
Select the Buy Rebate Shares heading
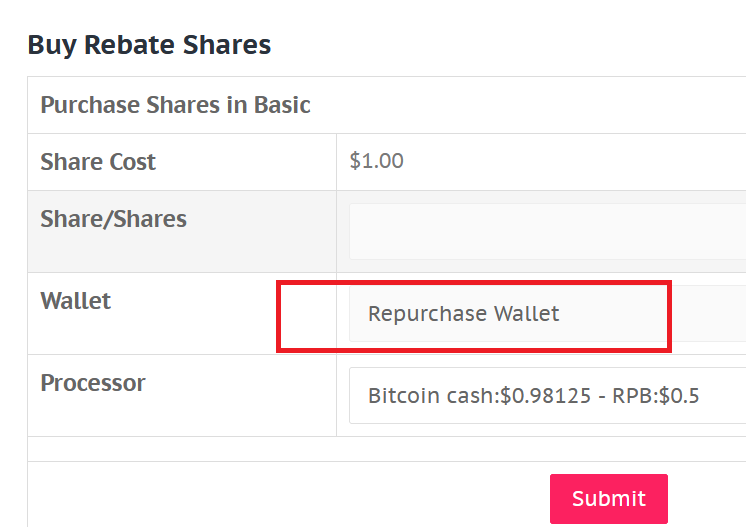point(149,45)
